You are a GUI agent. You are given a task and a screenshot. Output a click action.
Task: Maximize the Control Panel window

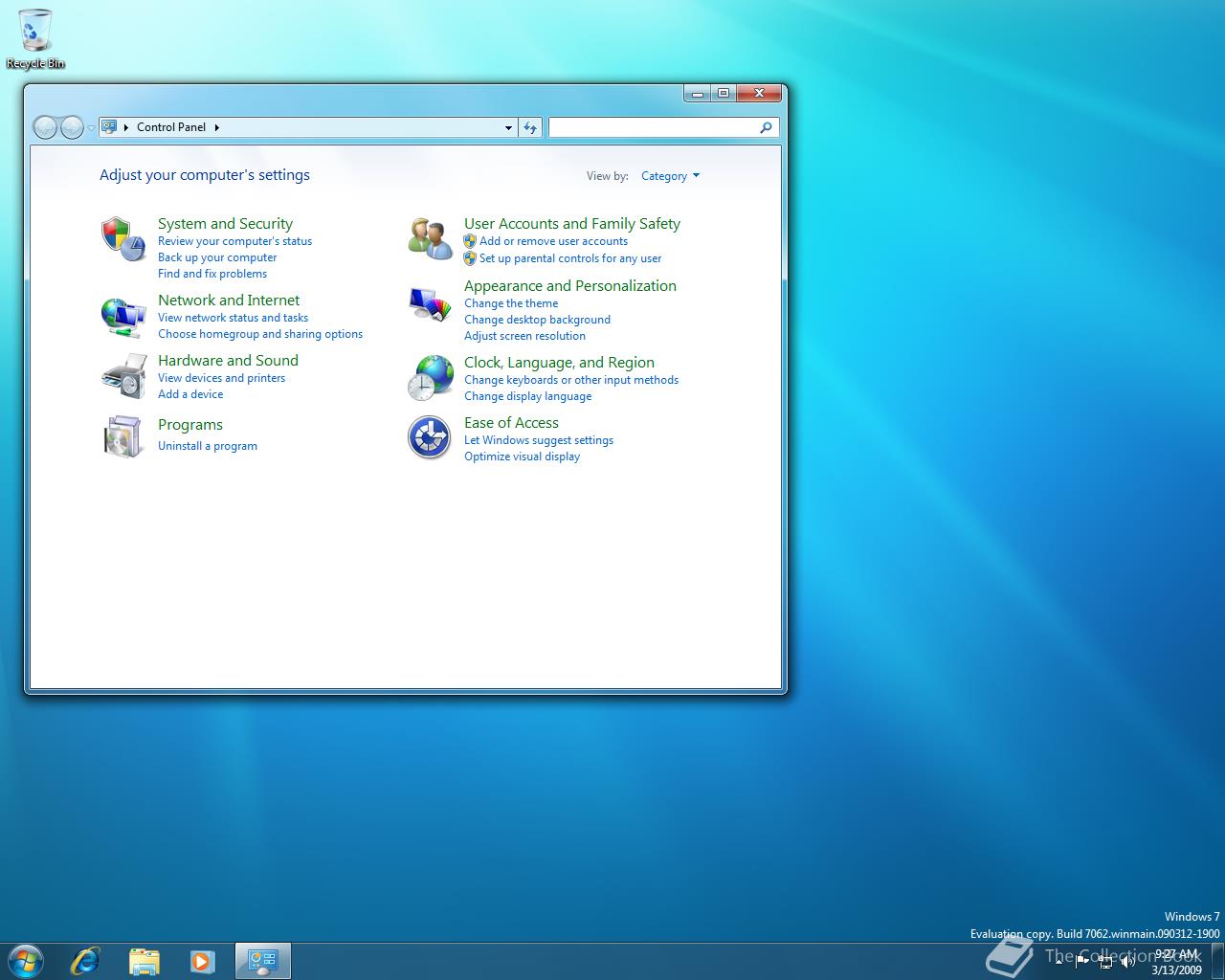coord(724,93)
